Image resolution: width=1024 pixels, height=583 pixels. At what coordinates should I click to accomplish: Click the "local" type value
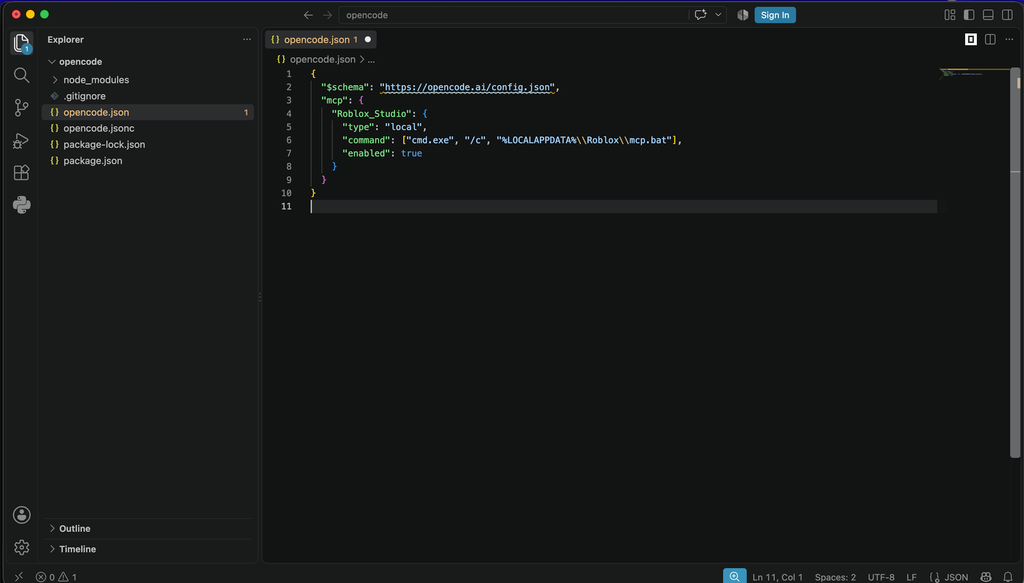click(404, 127)
